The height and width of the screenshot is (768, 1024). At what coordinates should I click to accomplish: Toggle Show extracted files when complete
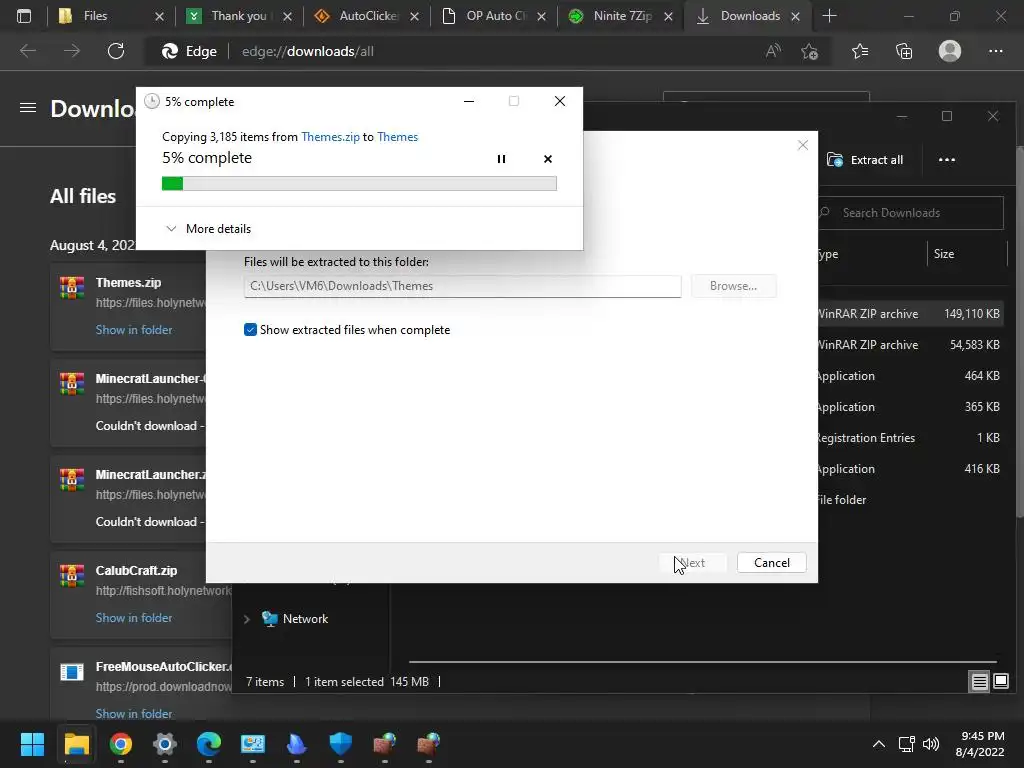coord(250,330)
